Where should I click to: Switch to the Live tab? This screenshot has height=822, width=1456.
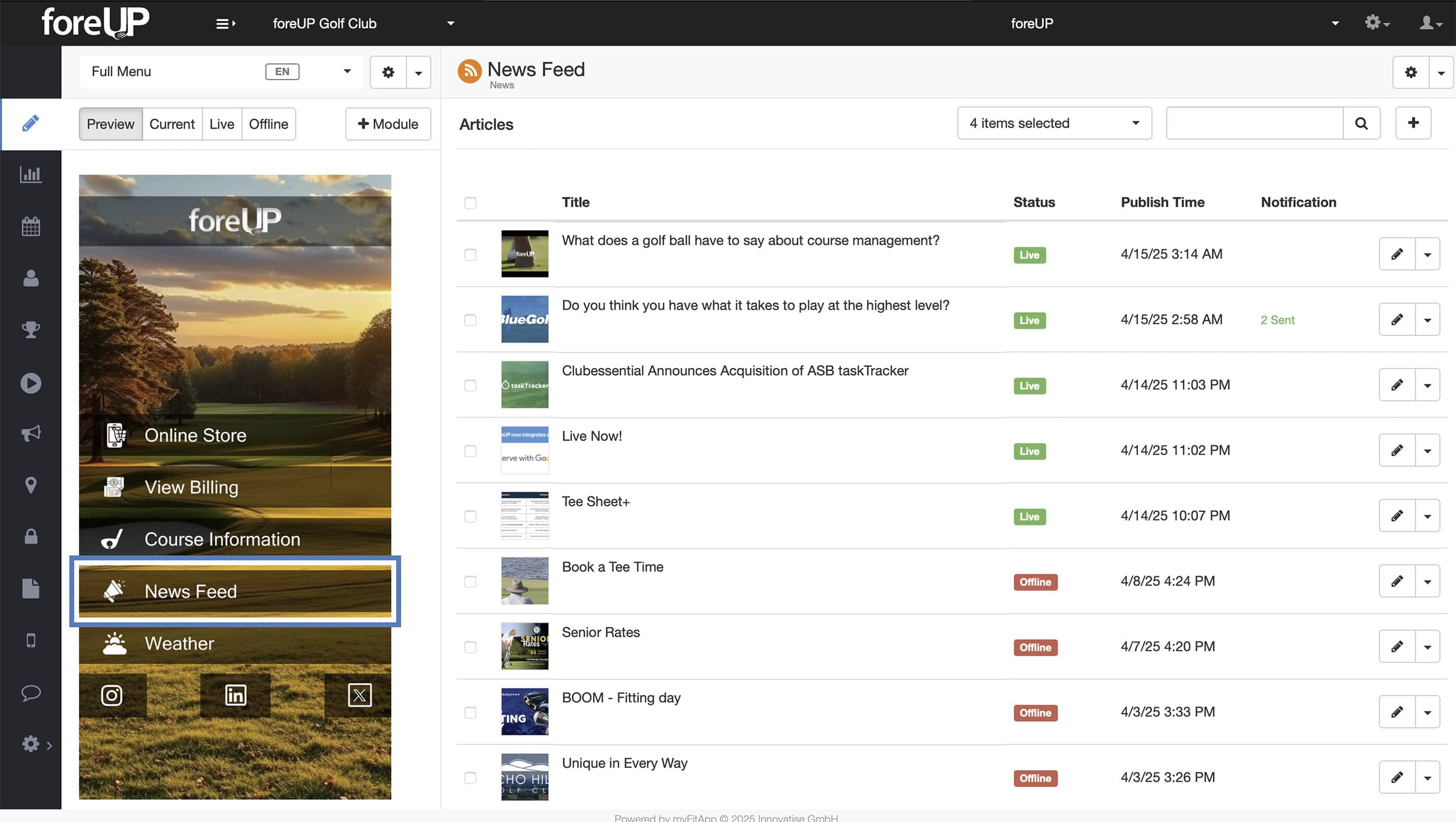[222, 124]
